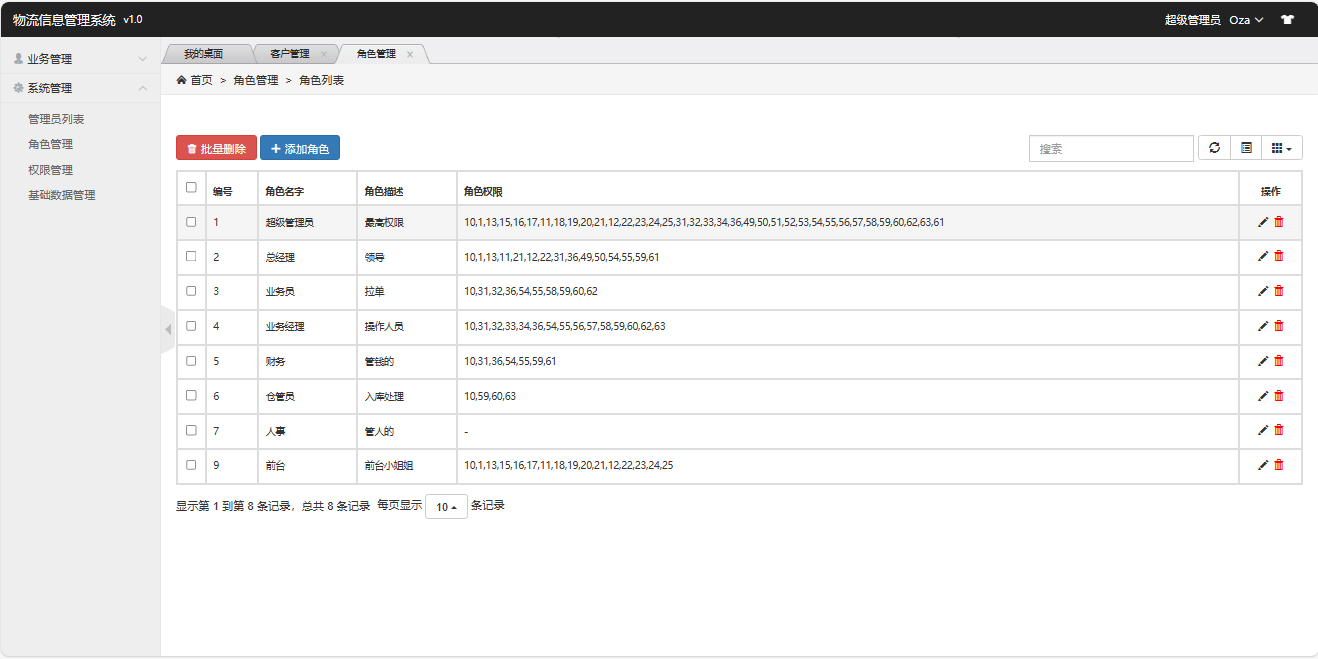Open 角色管理 in the sidebar

50,144
